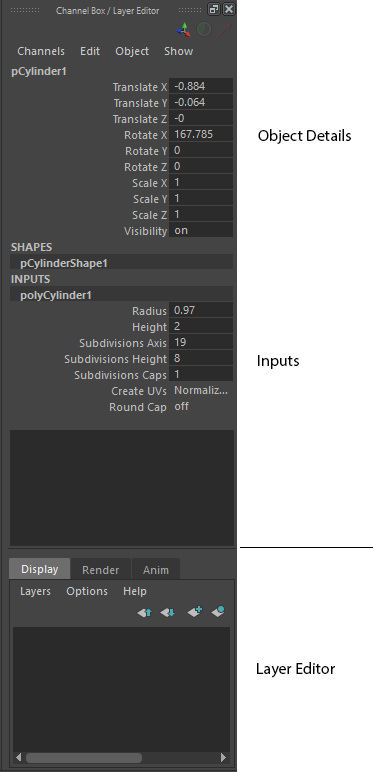Image resolution: width=373 pixels, height=772 pixels.
Task: Select the Translate Y attribute label
Action: (140, 103)
